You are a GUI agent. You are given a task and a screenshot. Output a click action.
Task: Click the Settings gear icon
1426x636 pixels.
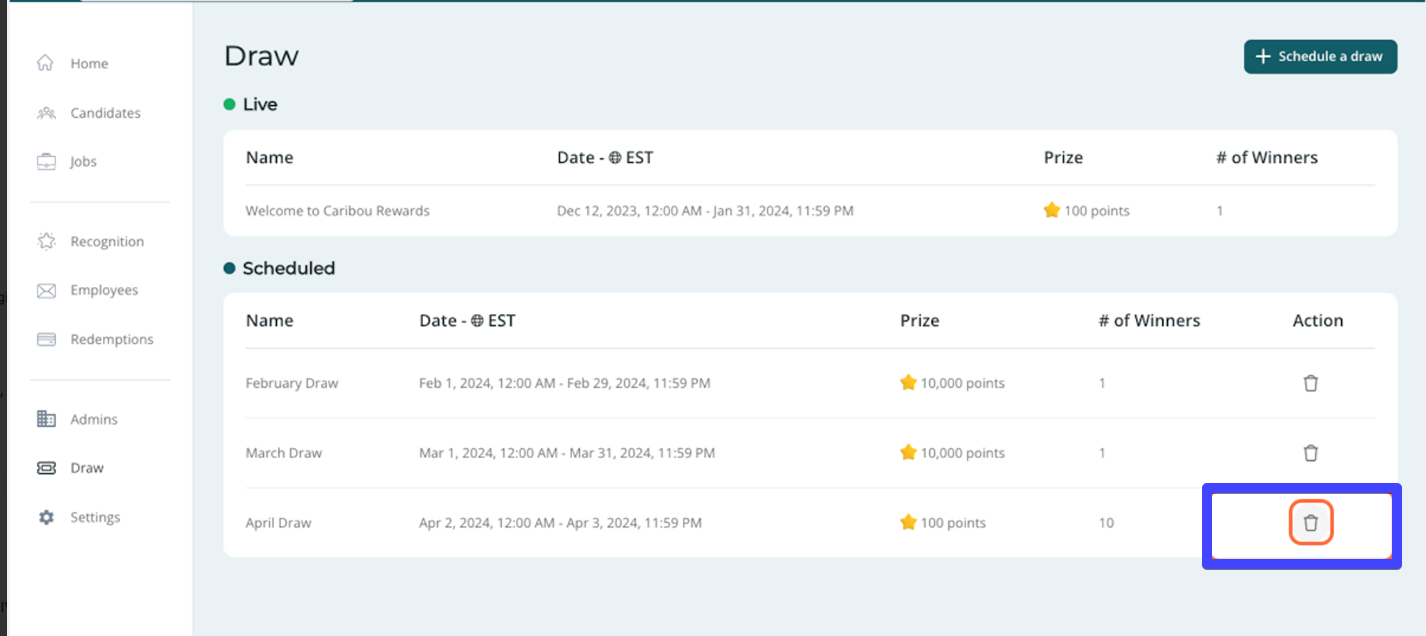coord(46,517)
